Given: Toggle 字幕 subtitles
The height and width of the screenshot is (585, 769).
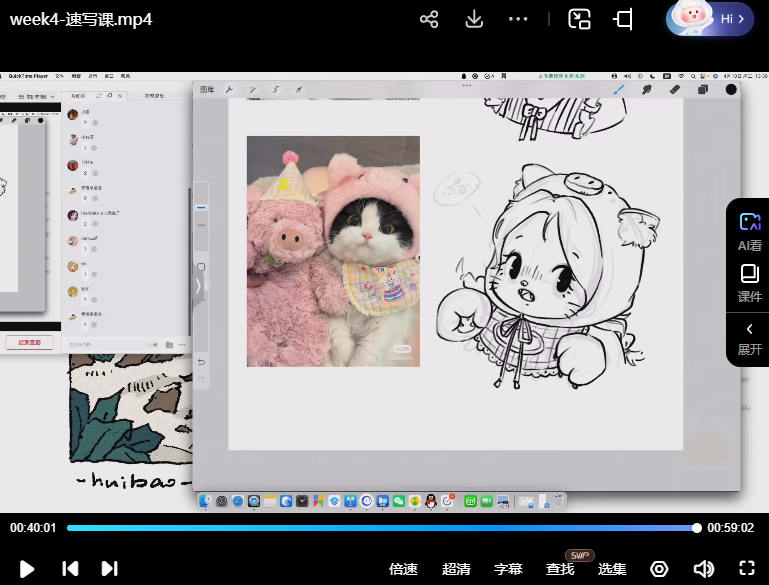Looking at the screenshot, I should 508,569.
